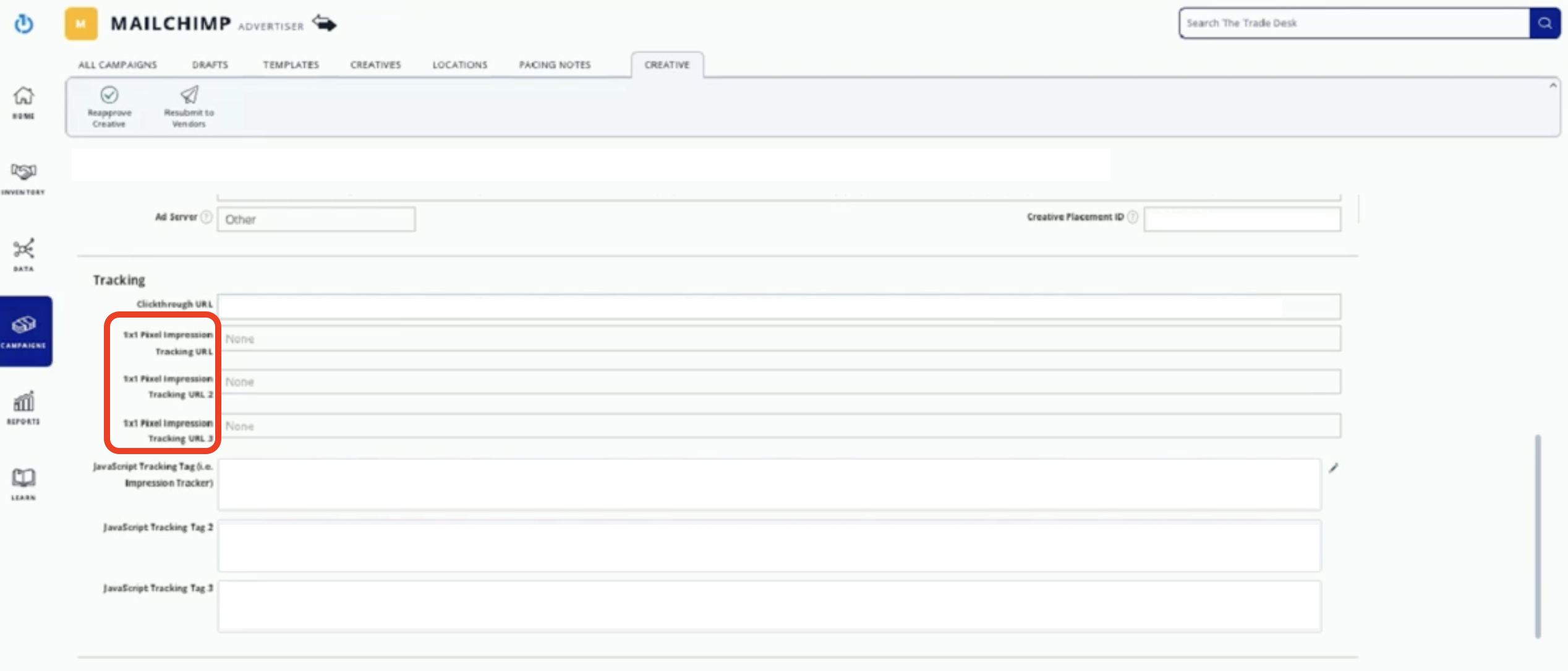Screen dimensions: 1568x671
Task: Open the Ad Server dropdown showing Other
Action: pyautogui.click(x=315, y=219)
